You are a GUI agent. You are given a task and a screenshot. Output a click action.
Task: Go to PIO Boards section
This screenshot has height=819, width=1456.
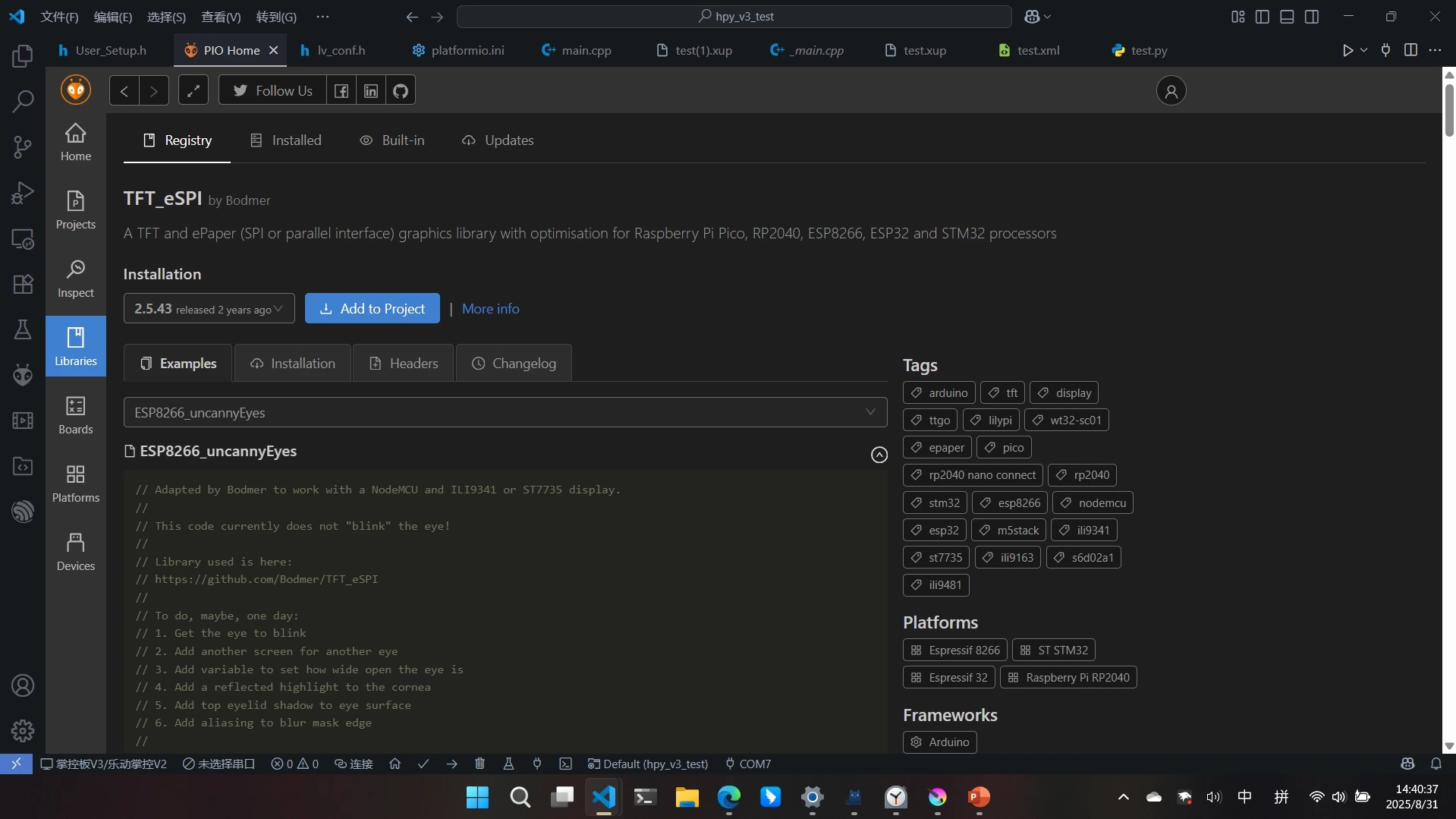tap(76, 414)
